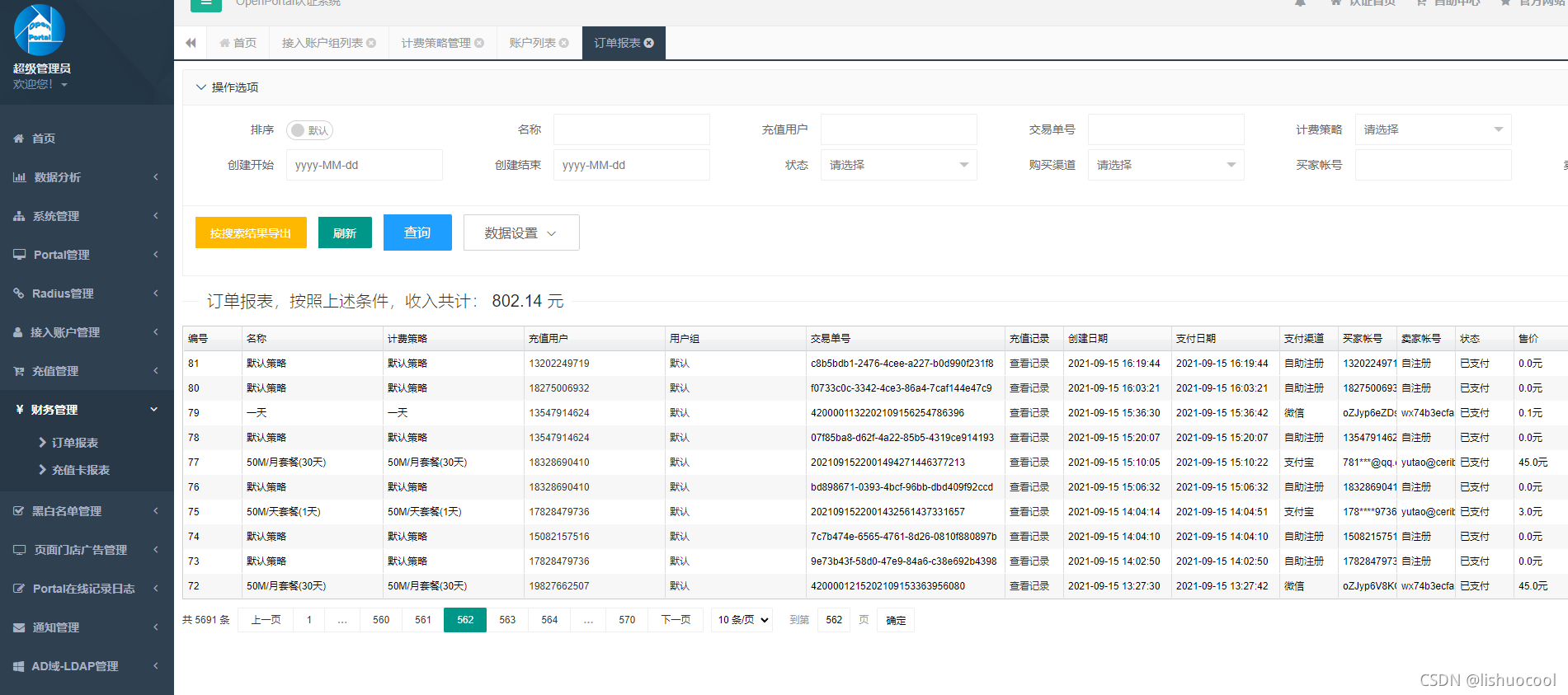The image size is (1568, 695).
Task: Expand 充值管理 sidebar menu
Action: tap(87, 371)
